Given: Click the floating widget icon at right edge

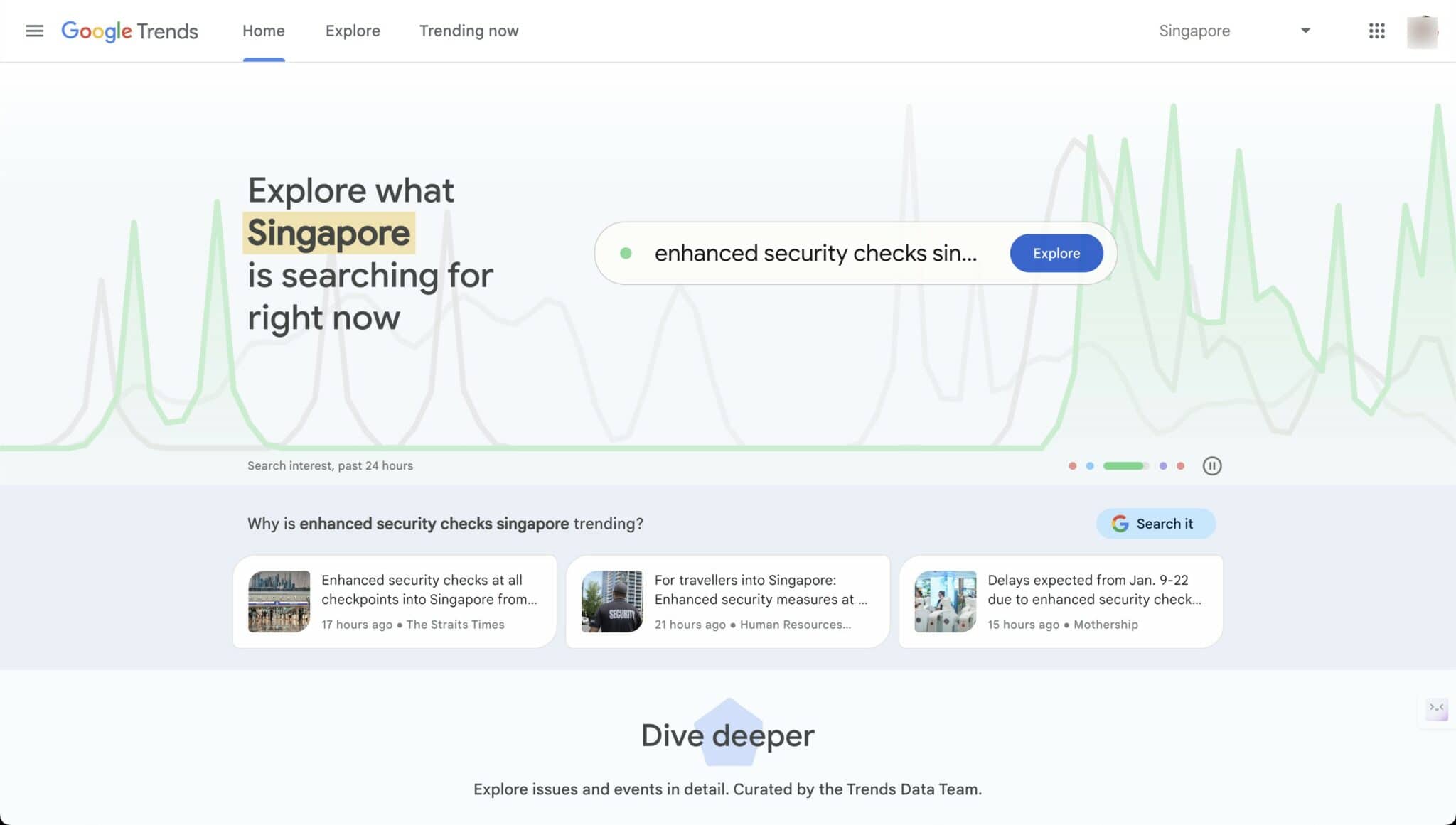Looking at the screenshot, I should 1436,708.
